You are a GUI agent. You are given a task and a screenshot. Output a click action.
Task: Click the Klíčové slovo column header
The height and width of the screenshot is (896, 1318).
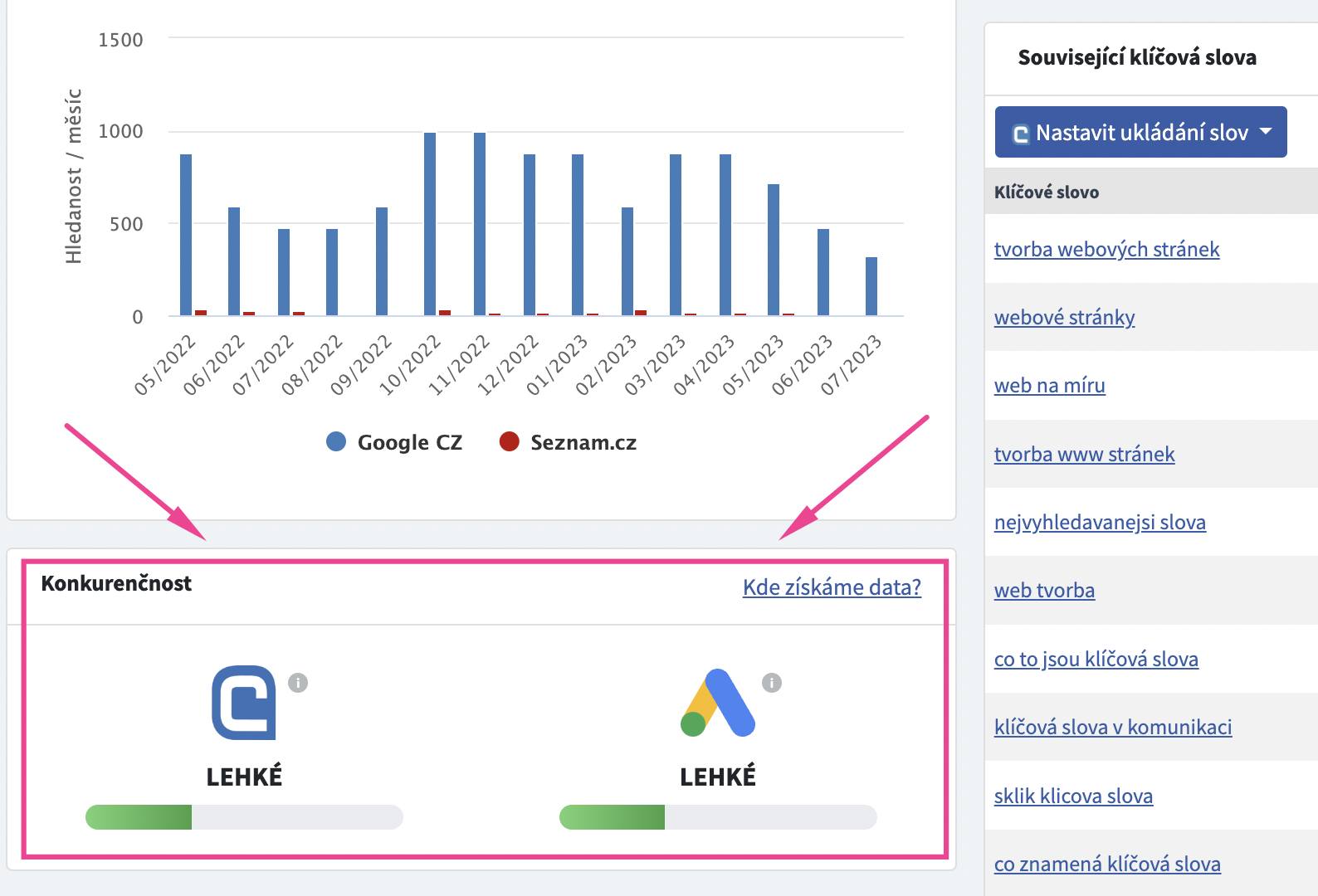point(1046,192)
